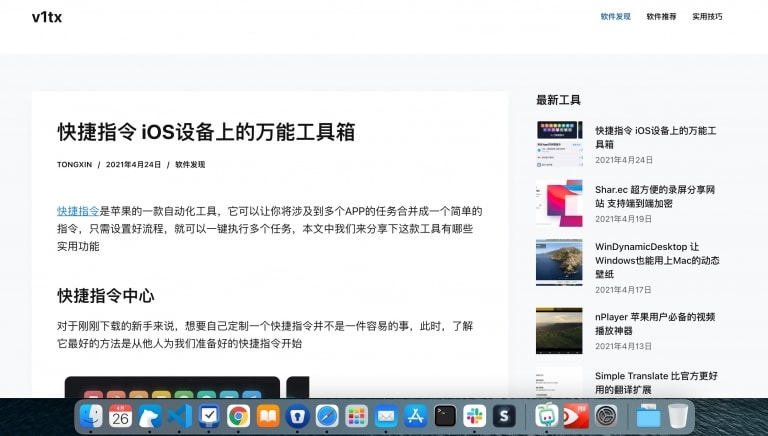Click the nPlayer post thumbnail
The width and height of the screenshot is (768, 436).
click(559, 331)
